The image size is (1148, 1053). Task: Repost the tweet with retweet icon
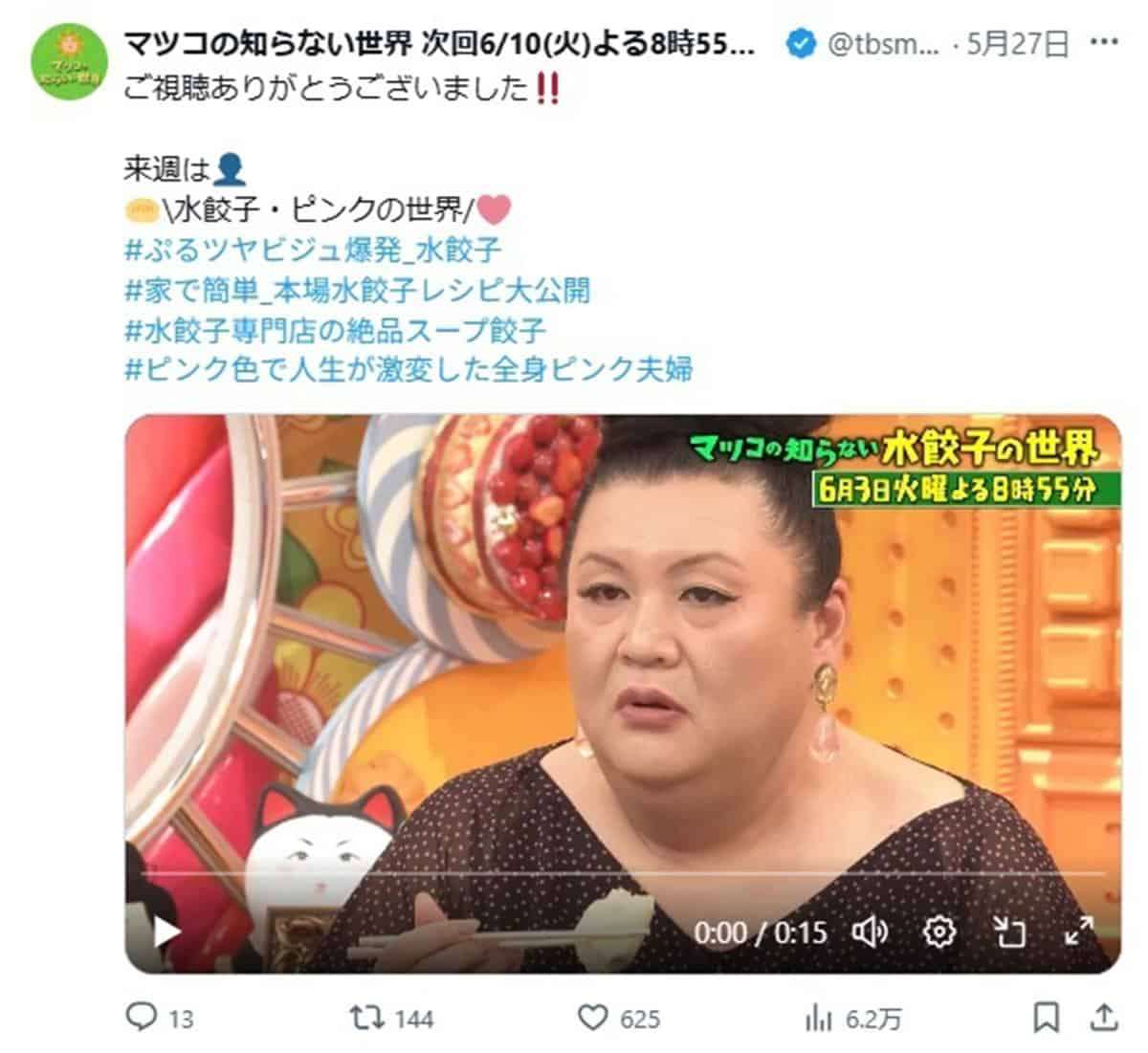[x=364, y=1018]
